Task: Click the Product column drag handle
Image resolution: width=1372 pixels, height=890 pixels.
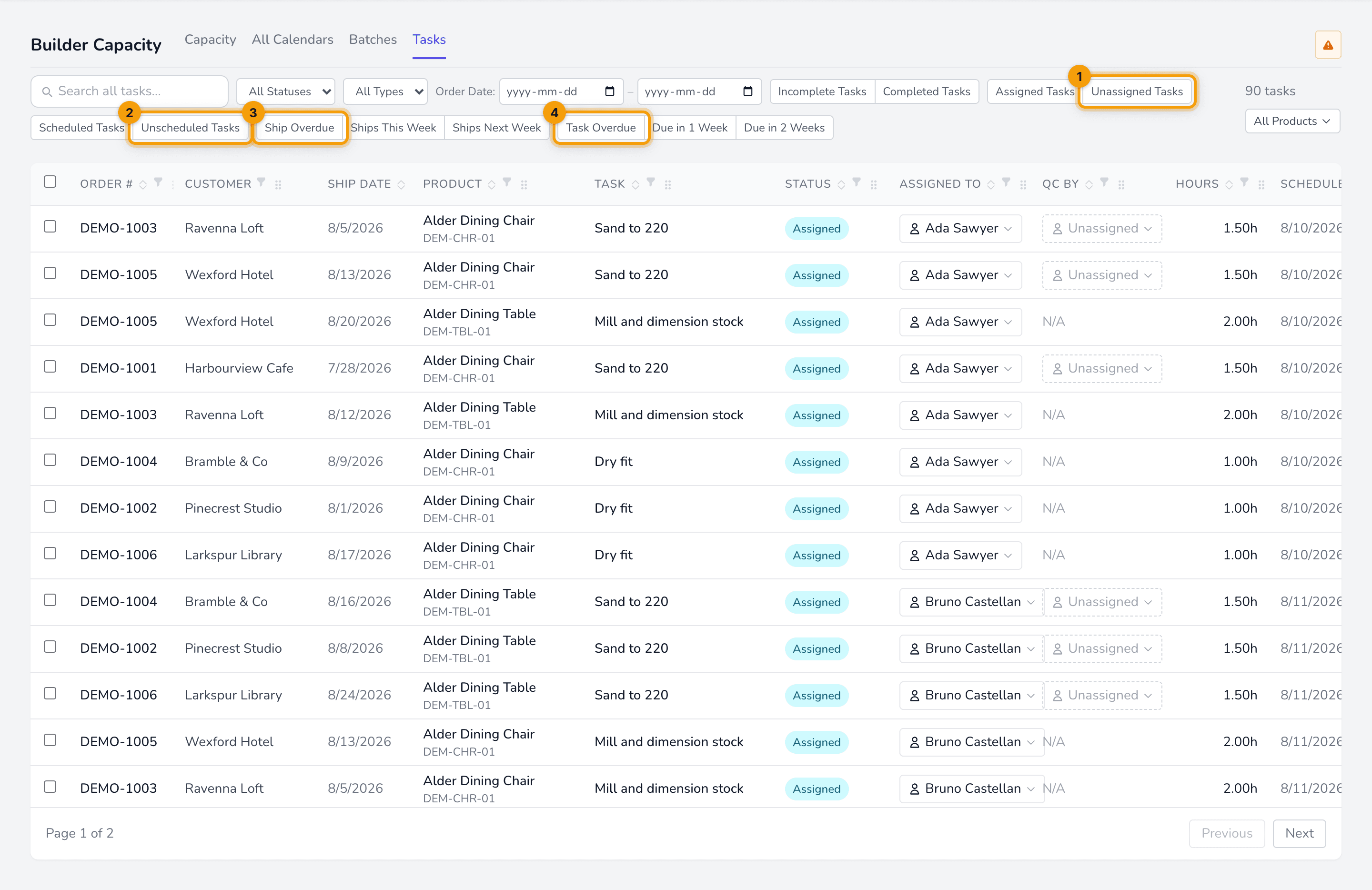Action: pyautogui.click(x=524, y=184)
